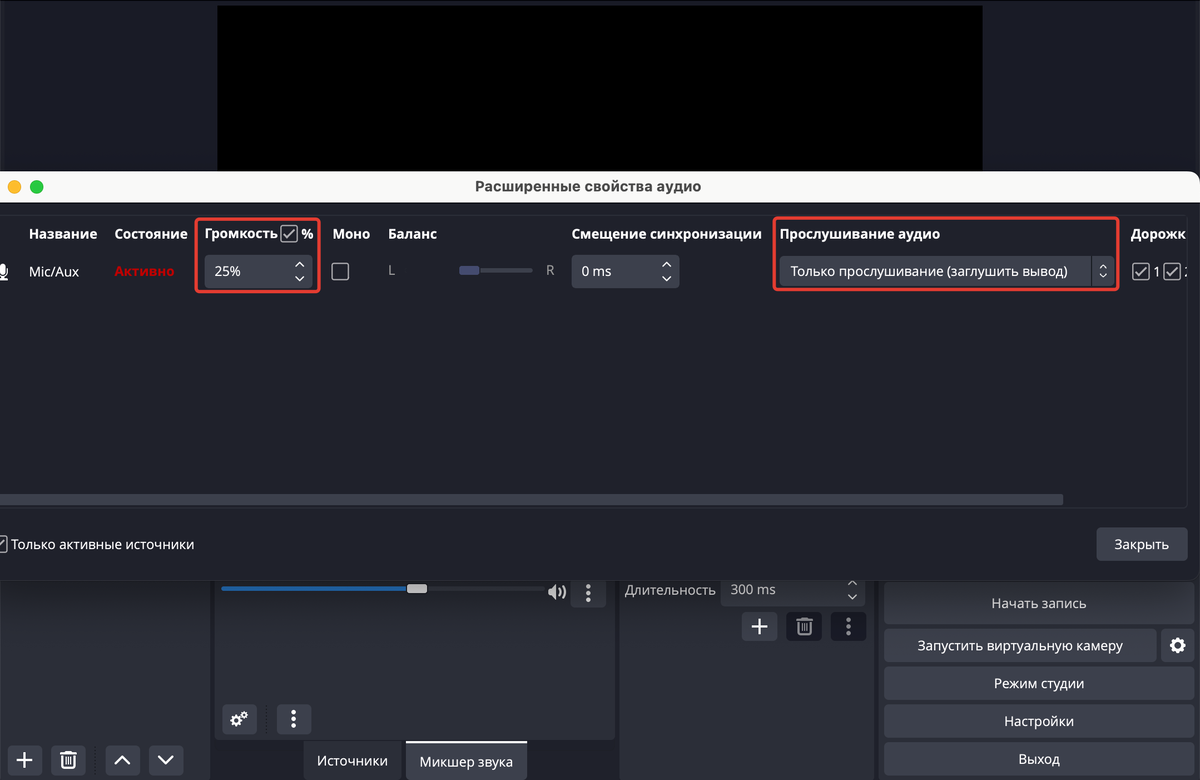Click the Начать запись button
This screenshot has width=1200, height=780.
click(1038, 604)
